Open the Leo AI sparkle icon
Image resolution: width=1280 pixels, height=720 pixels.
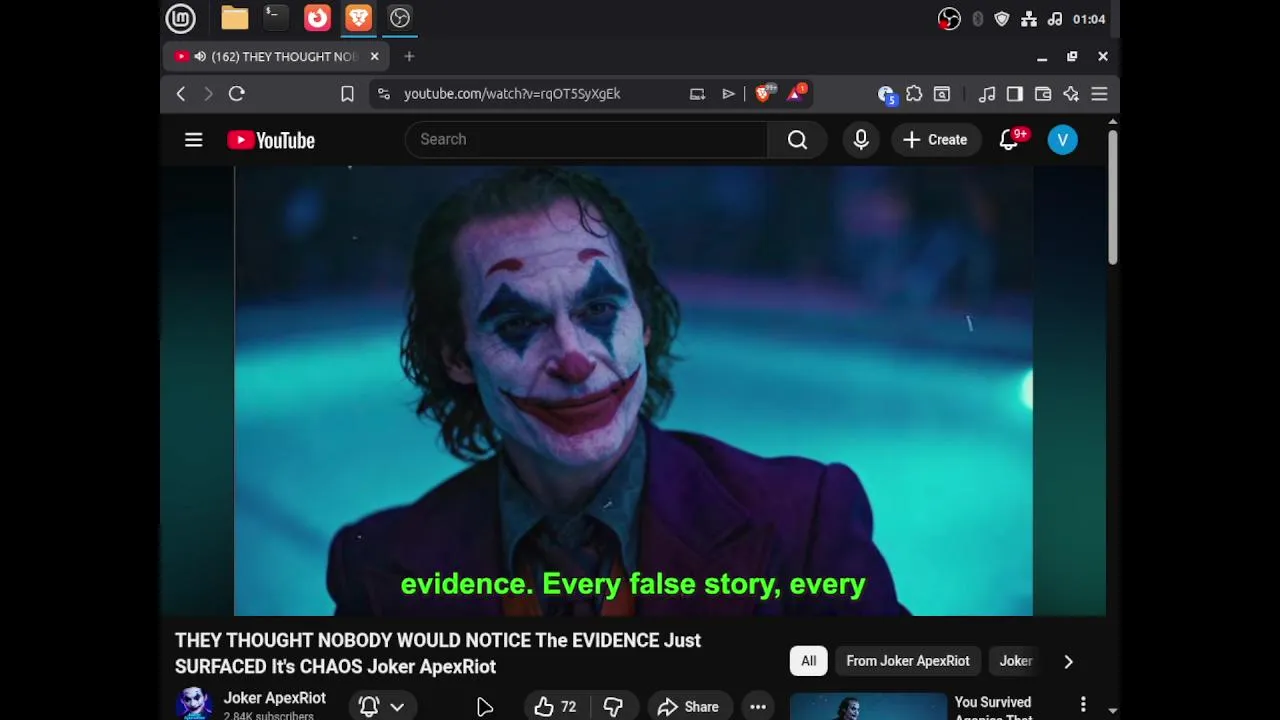click(x=1071, y=94)
